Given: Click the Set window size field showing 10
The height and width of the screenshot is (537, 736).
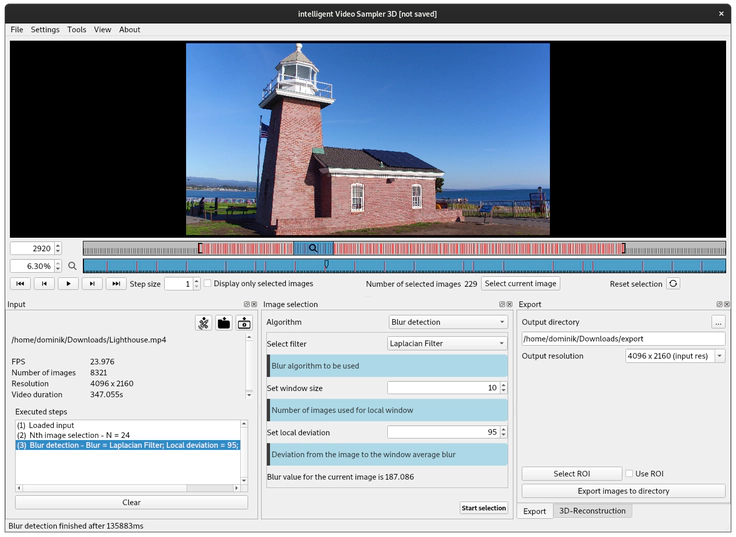Looking at the screenshot, I should (x=444, y=388).
